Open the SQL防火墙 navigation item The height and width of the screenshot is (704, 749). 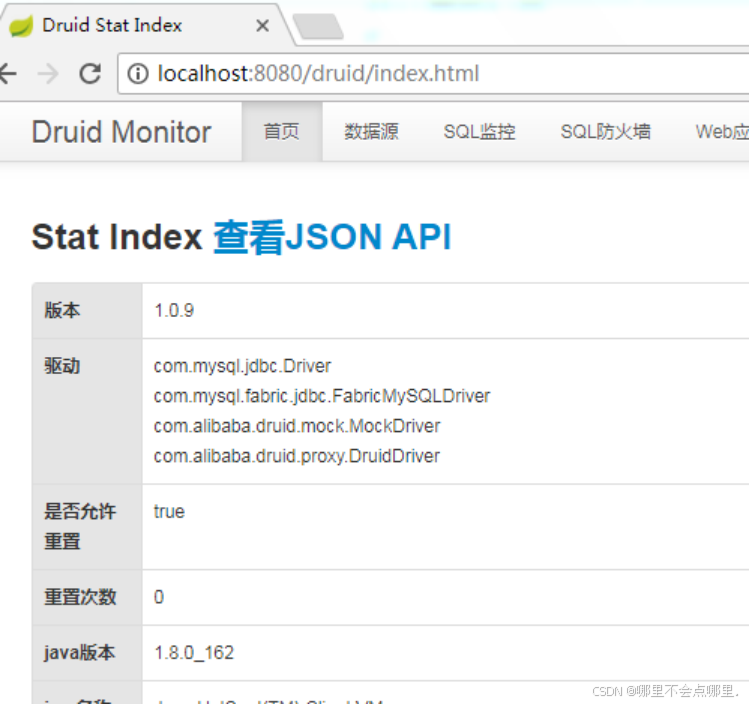(605, 131)
